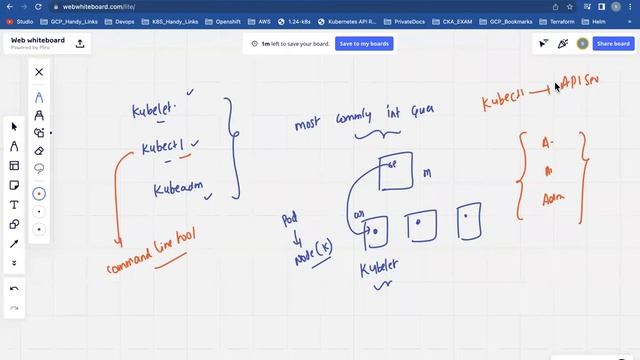Click the browser share page icon
This screenshot has height=360, width=640.
tap(556, 7)
